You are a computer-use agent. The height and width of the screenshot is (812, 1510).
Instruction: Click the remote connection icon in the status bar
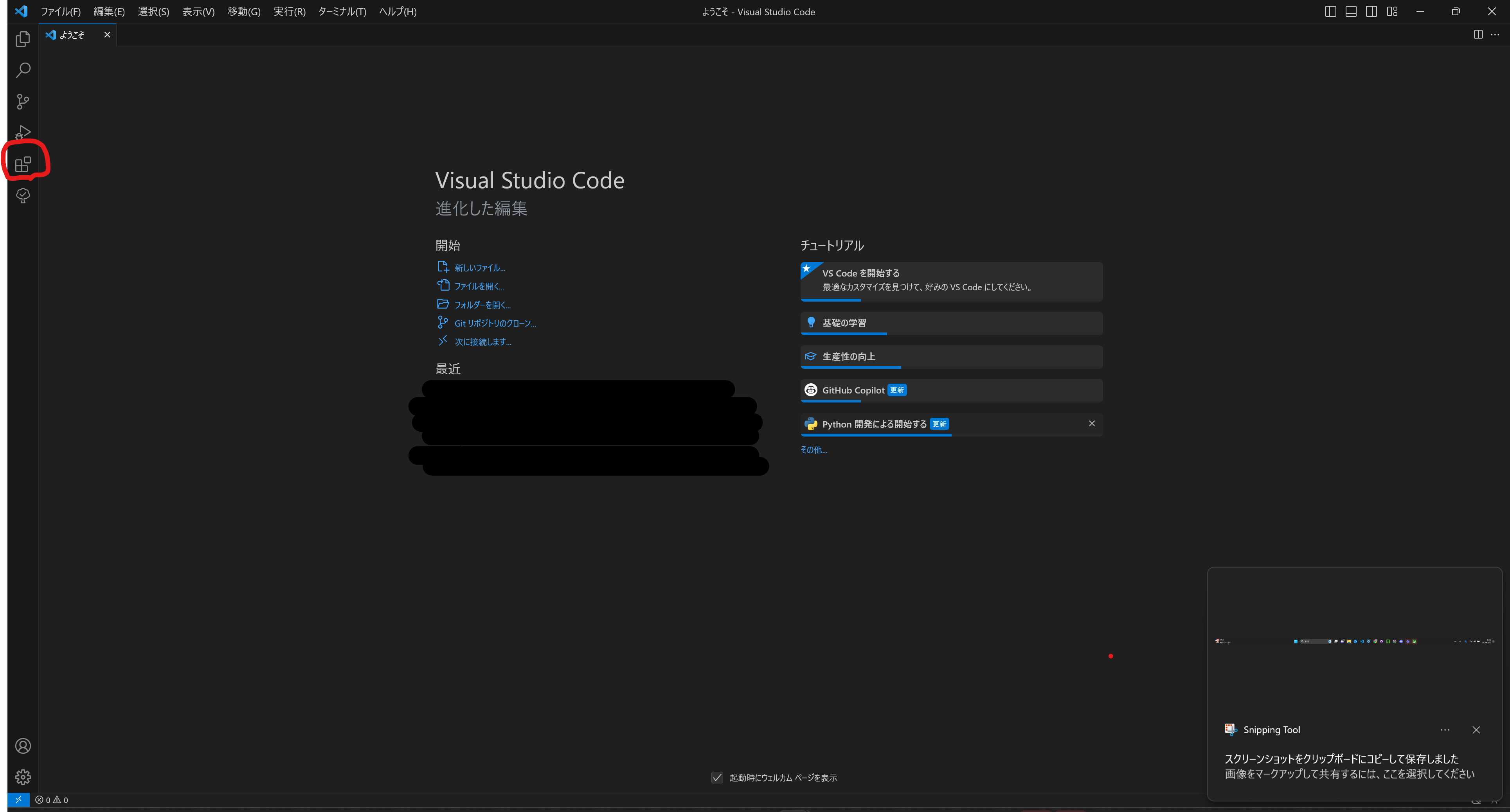18,799
